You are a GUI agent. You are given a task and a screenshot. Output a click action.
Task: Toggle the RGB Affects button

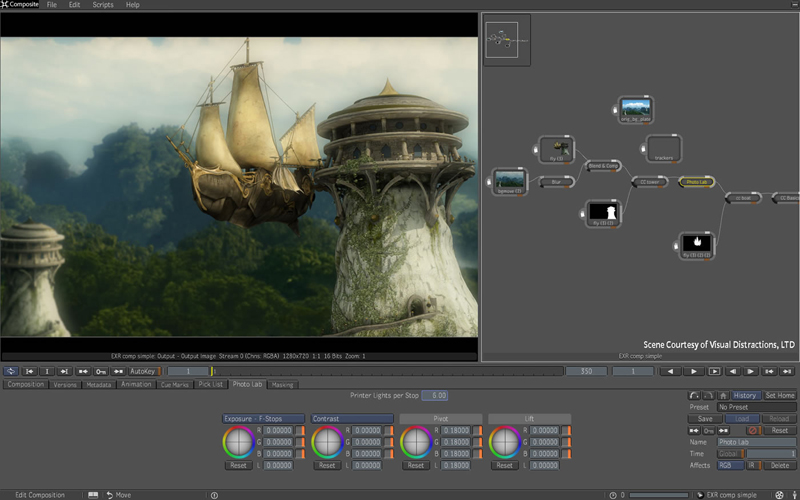731,465
